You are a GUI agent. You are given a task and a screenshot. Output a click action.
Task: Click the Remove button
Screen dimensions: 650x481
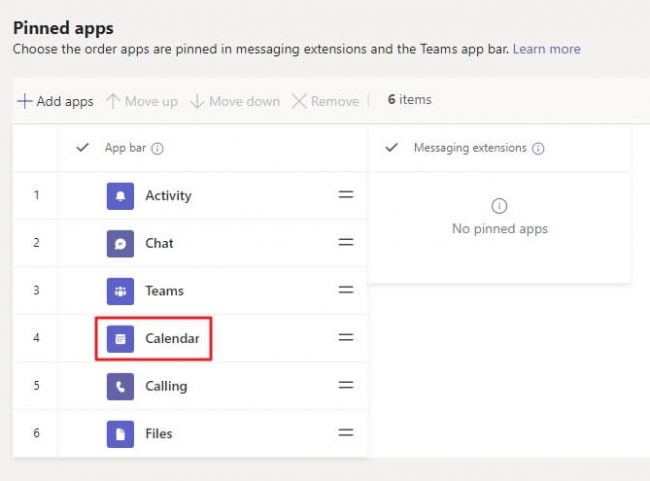(x=325, y=101)
